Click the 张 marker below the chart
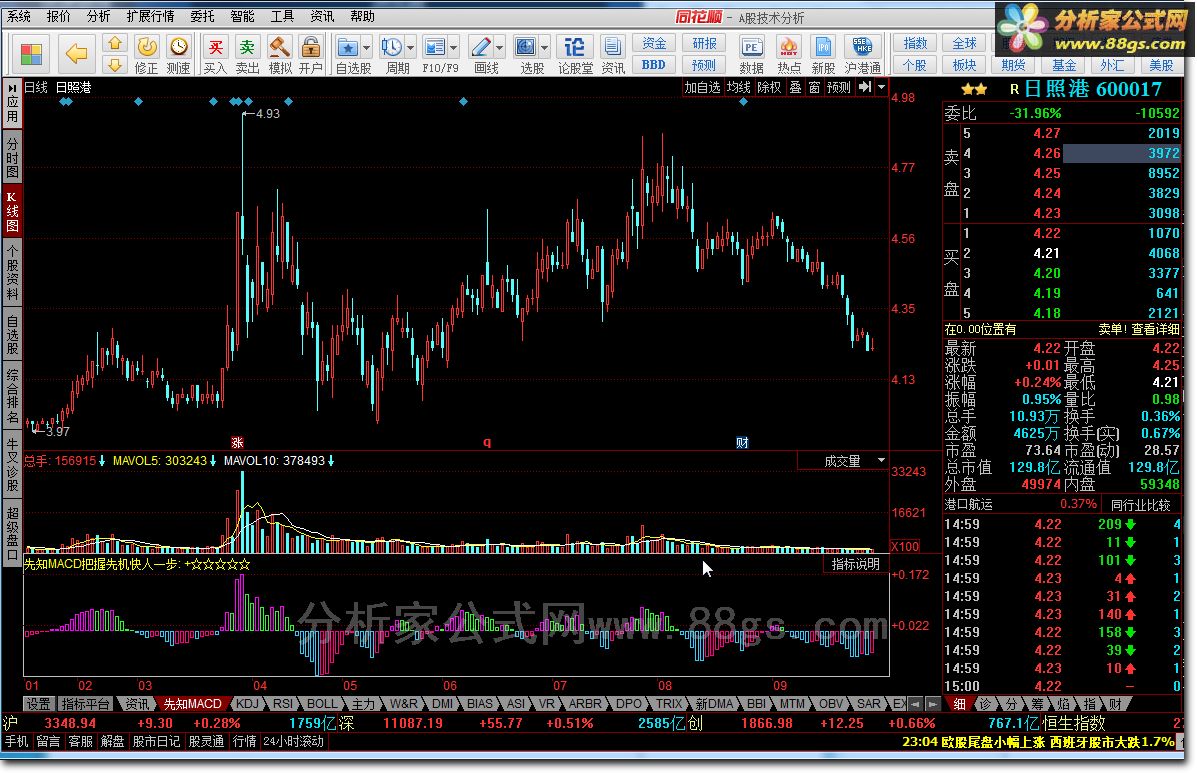 [237, 442]
